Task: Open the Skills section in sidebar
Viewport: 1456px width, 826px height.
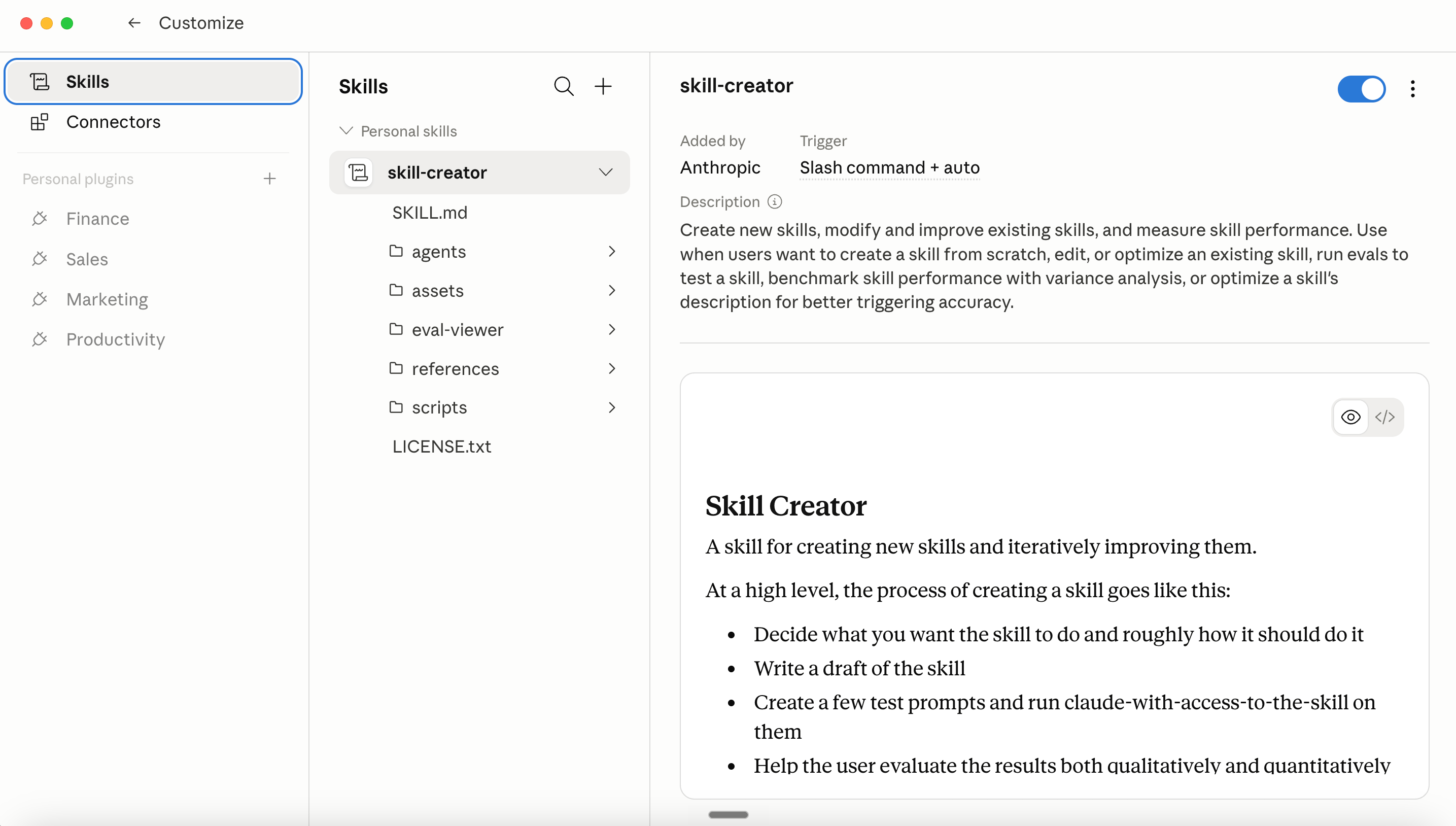Action: 153,82
